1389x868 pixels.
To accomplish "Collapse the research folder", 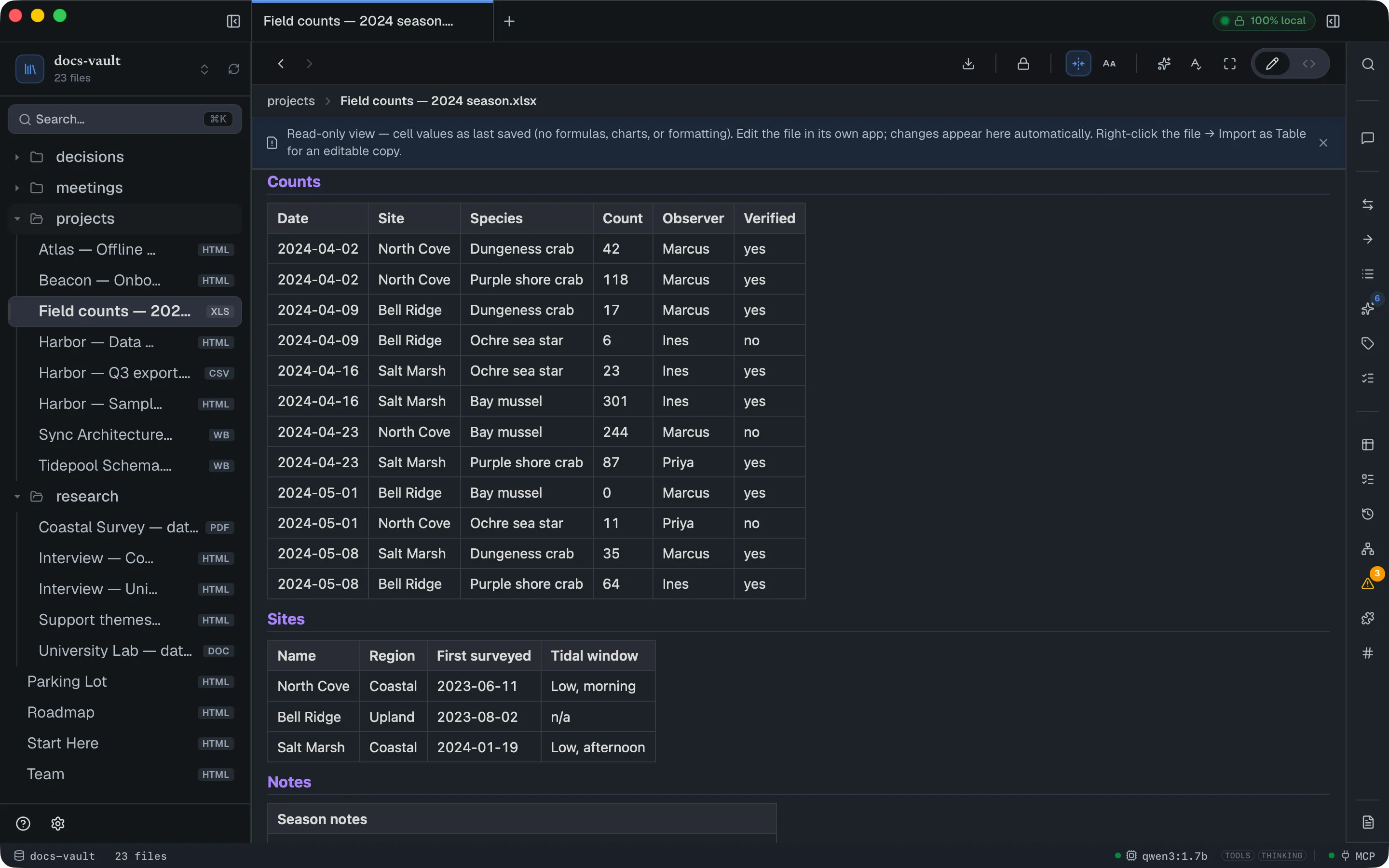I will [125, 497].
